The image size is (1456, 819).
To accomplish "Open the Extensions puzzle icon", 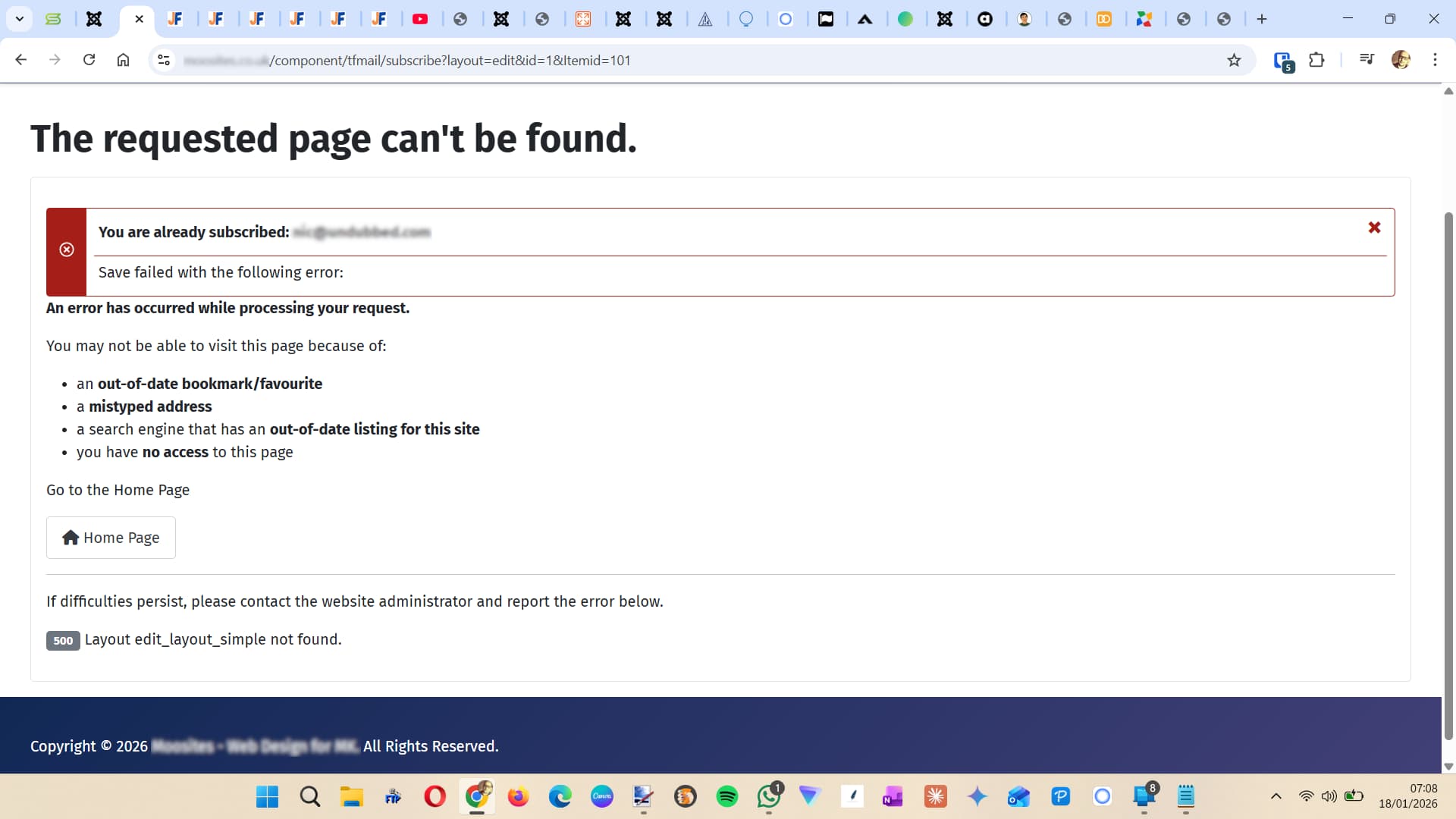I will click(1317, 60).
